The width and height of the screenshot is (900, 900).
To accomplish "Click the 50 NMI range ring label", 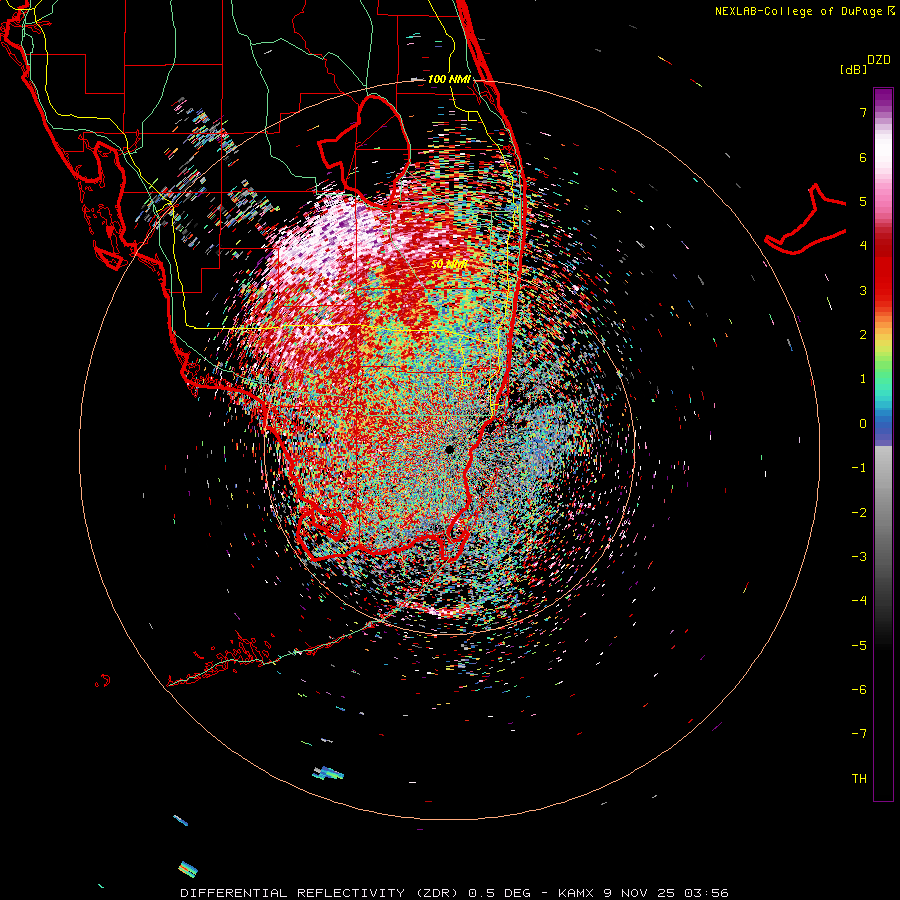I will [x=449, y=264].
